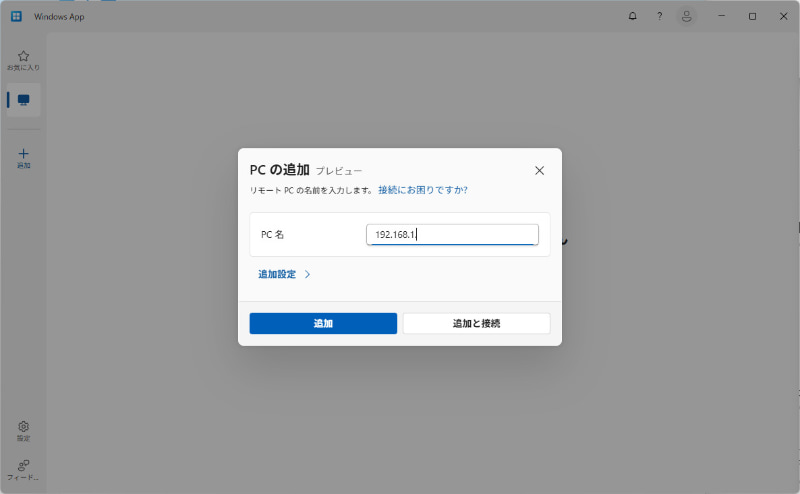Click the chevron next to 追加設定
The image size is (800, 494).
pyautogui.click(x=307, y=274)
